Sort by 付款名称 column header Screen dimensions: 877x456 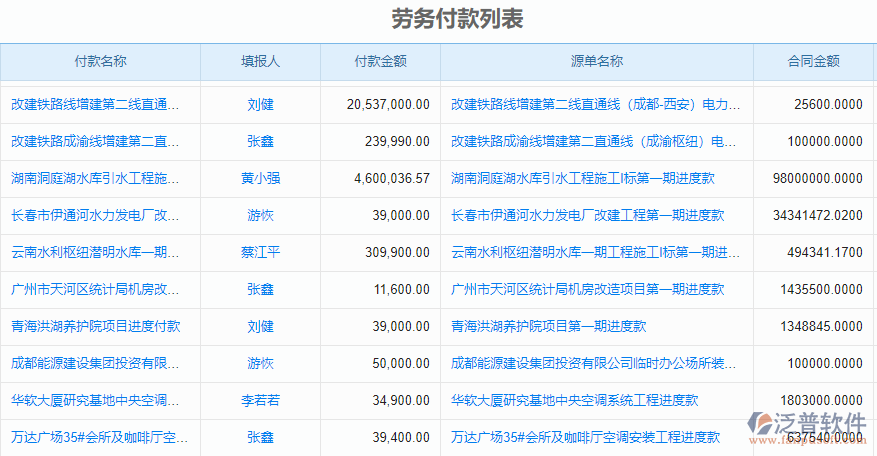[x=100, y=61]
